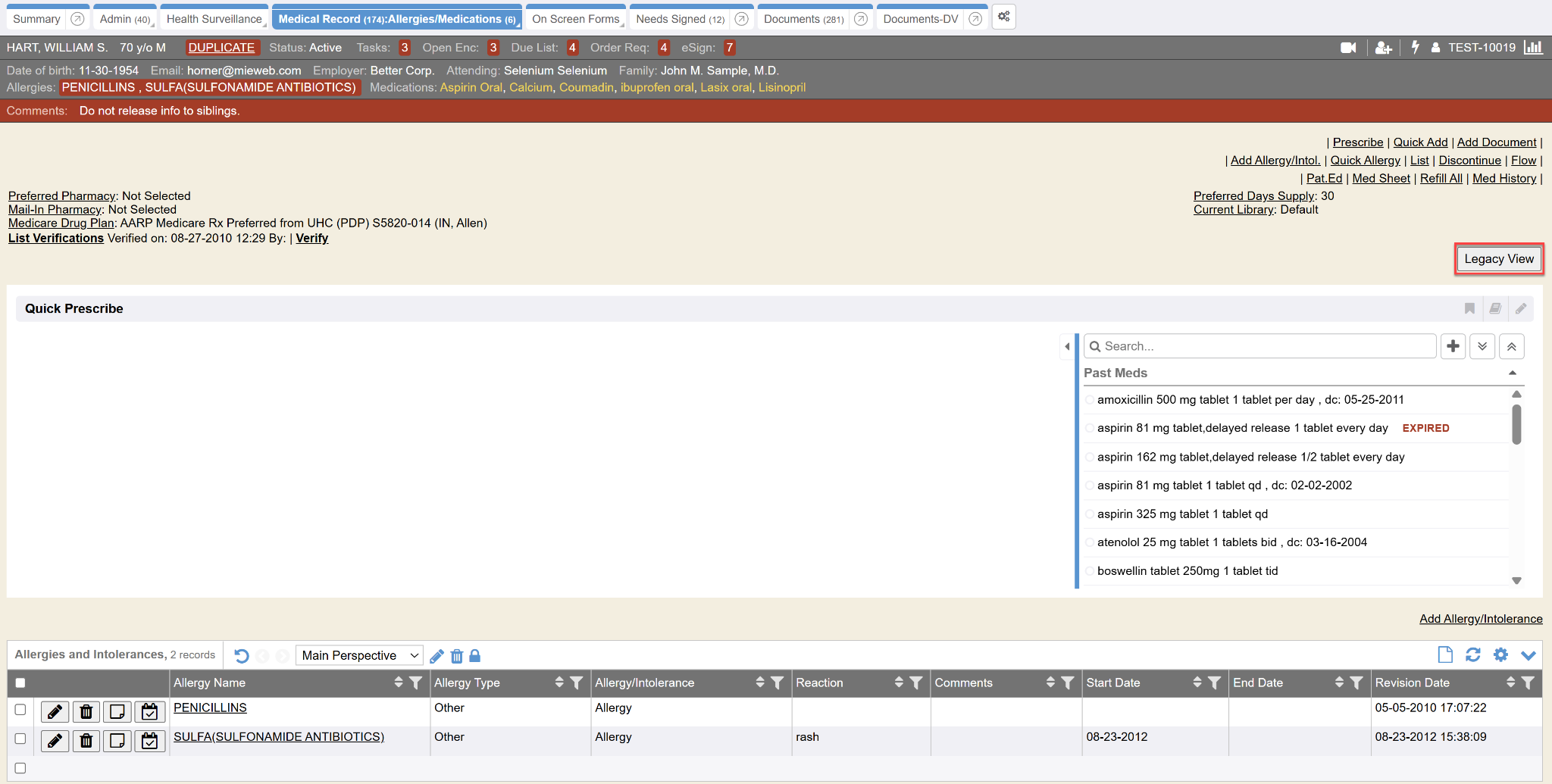Click the video camera icon in patient header
This screenshot has height=784, width=1552.
tap(1348, 48)
